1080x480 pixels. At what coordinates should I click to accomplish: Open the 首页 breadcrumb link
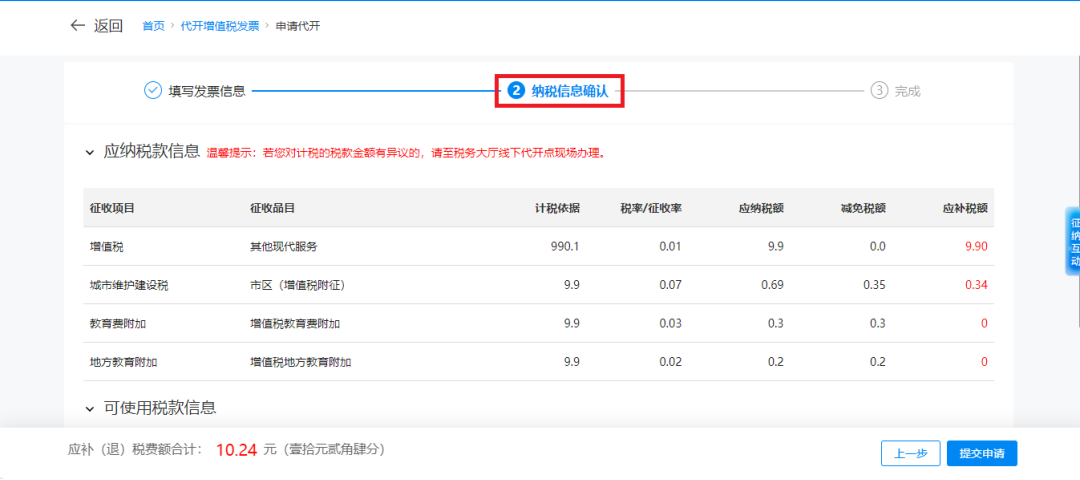154,26
